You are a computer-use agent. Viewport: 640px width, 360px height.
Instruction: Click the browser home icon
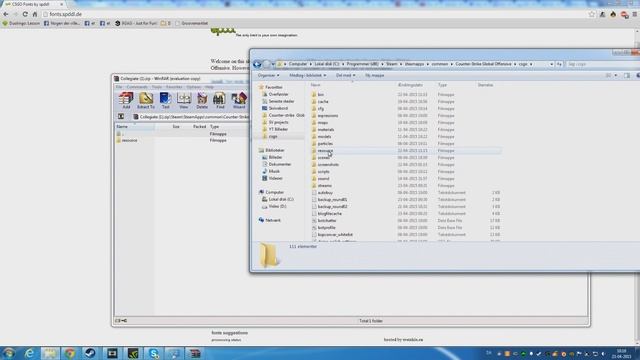point(35,14)
